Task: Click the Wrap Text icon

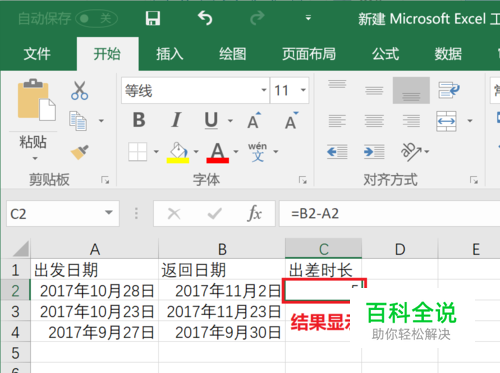Action: pyautogui.click(x=448, y=90)
